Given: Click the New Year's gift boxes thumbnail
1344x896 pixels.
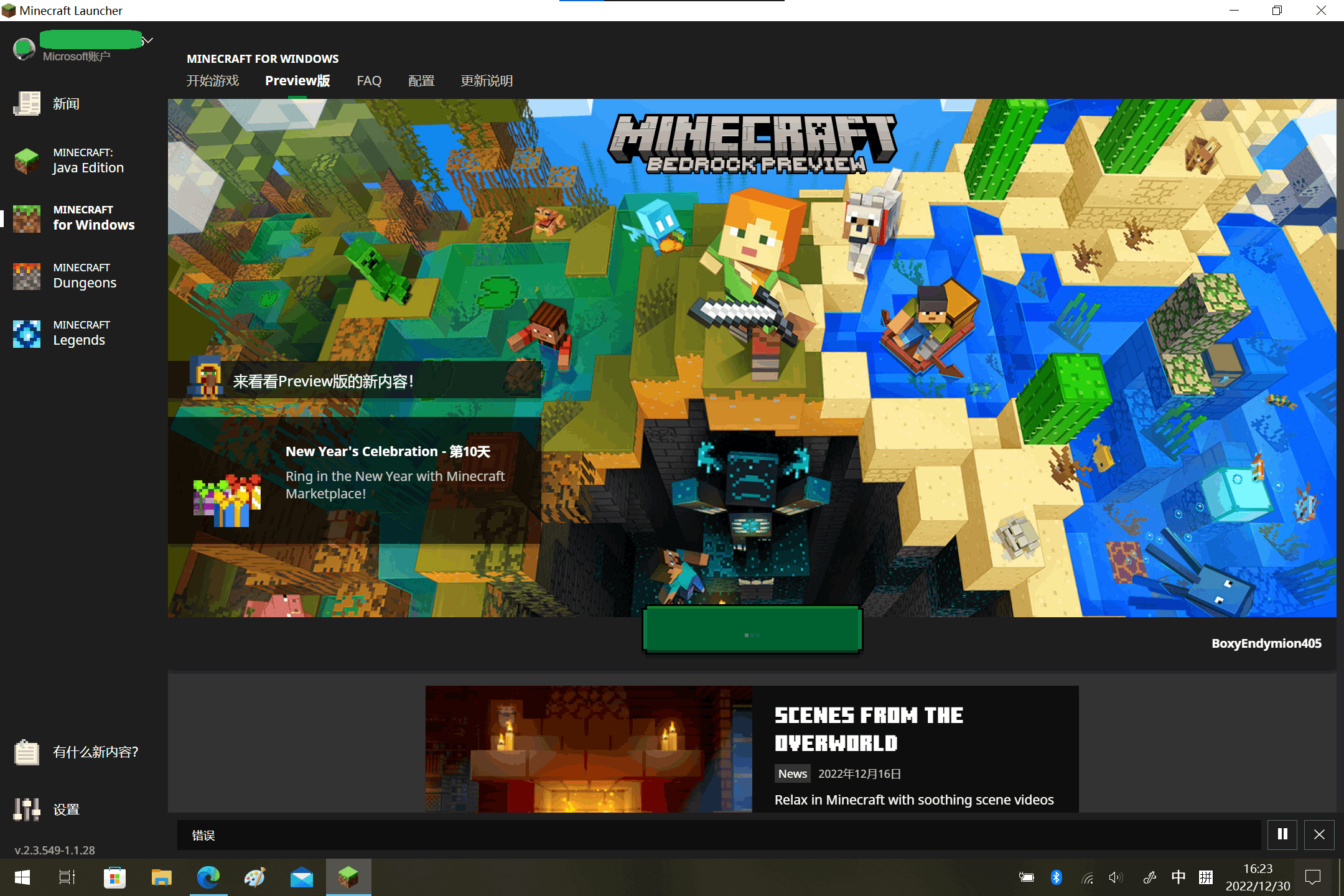Looking at the screenshot, I should 226,501.
